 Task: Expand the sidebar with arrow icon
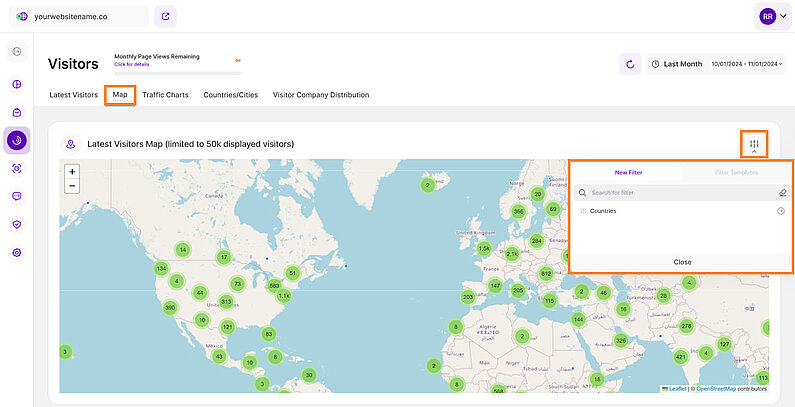(17, 51)
